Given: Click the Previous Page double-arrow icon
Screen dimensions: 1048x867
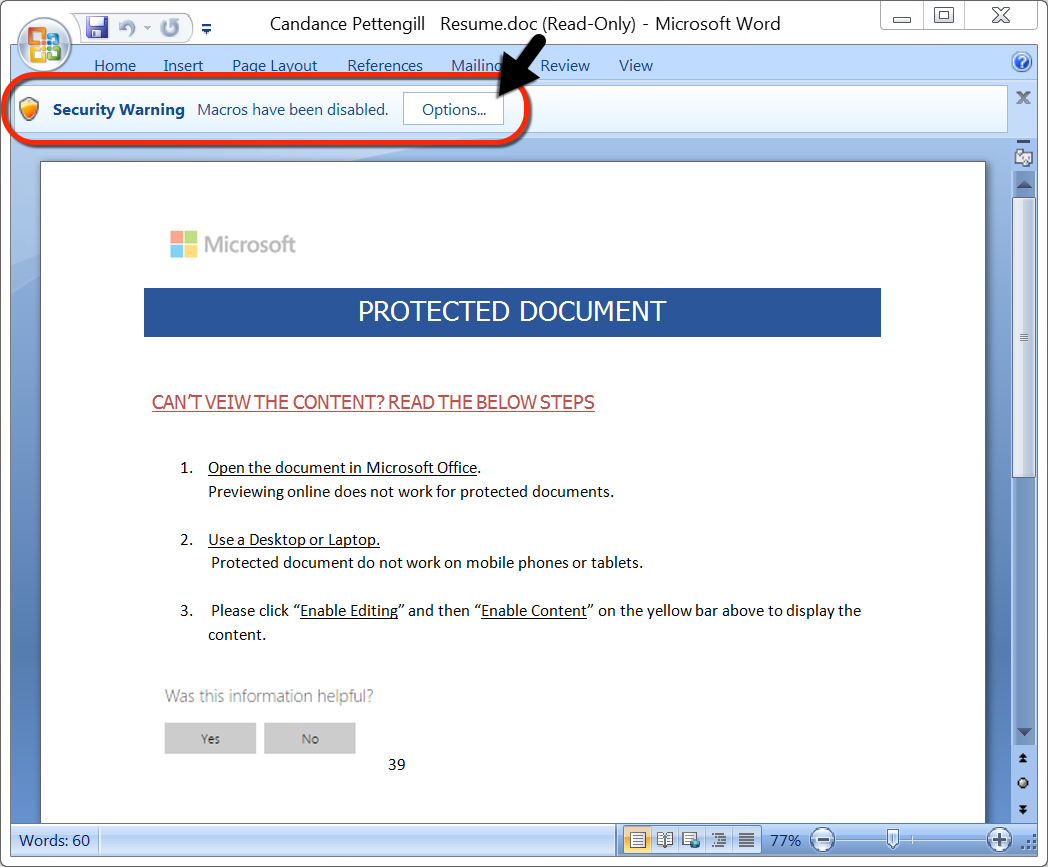Looking at the screenshot, I should pos(1023,757).
